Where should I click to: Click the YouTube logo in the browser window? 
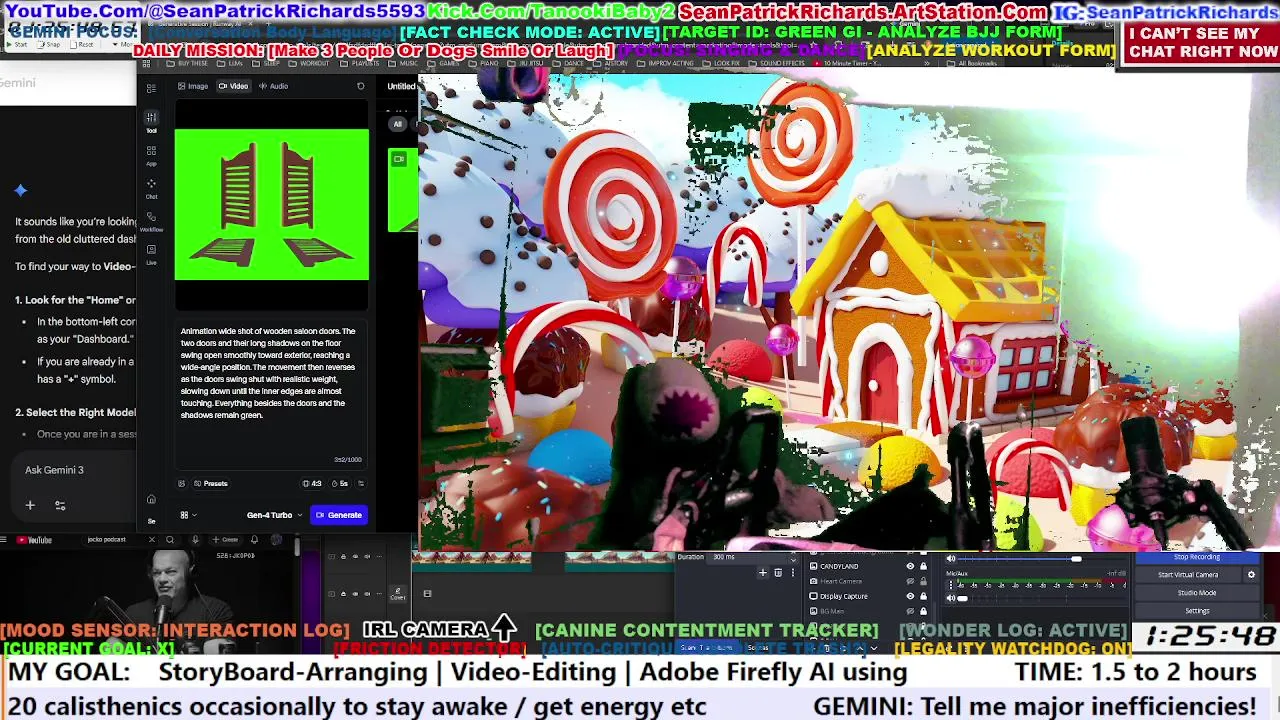coord(34,540)
